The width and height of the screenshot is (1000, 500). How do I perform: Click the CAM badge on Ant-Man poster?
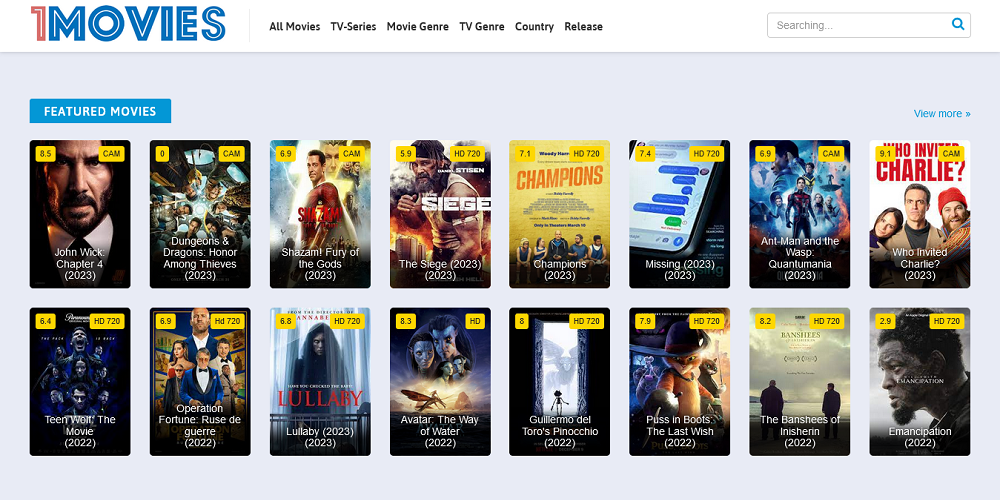831,154
